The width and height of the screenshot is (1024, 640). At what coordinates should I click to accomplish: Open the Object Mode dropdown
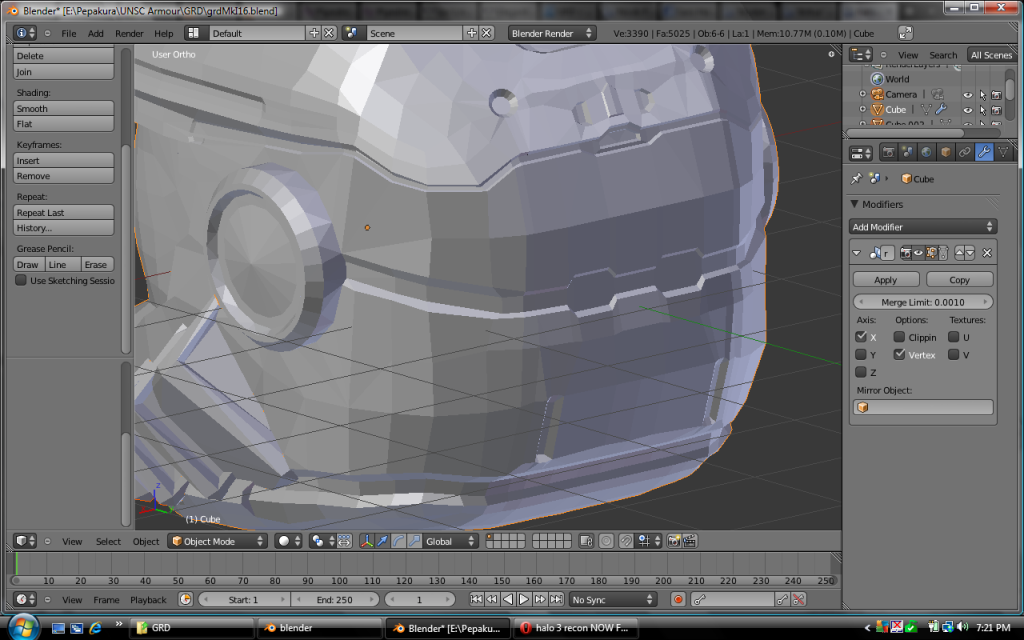point(218,541)
